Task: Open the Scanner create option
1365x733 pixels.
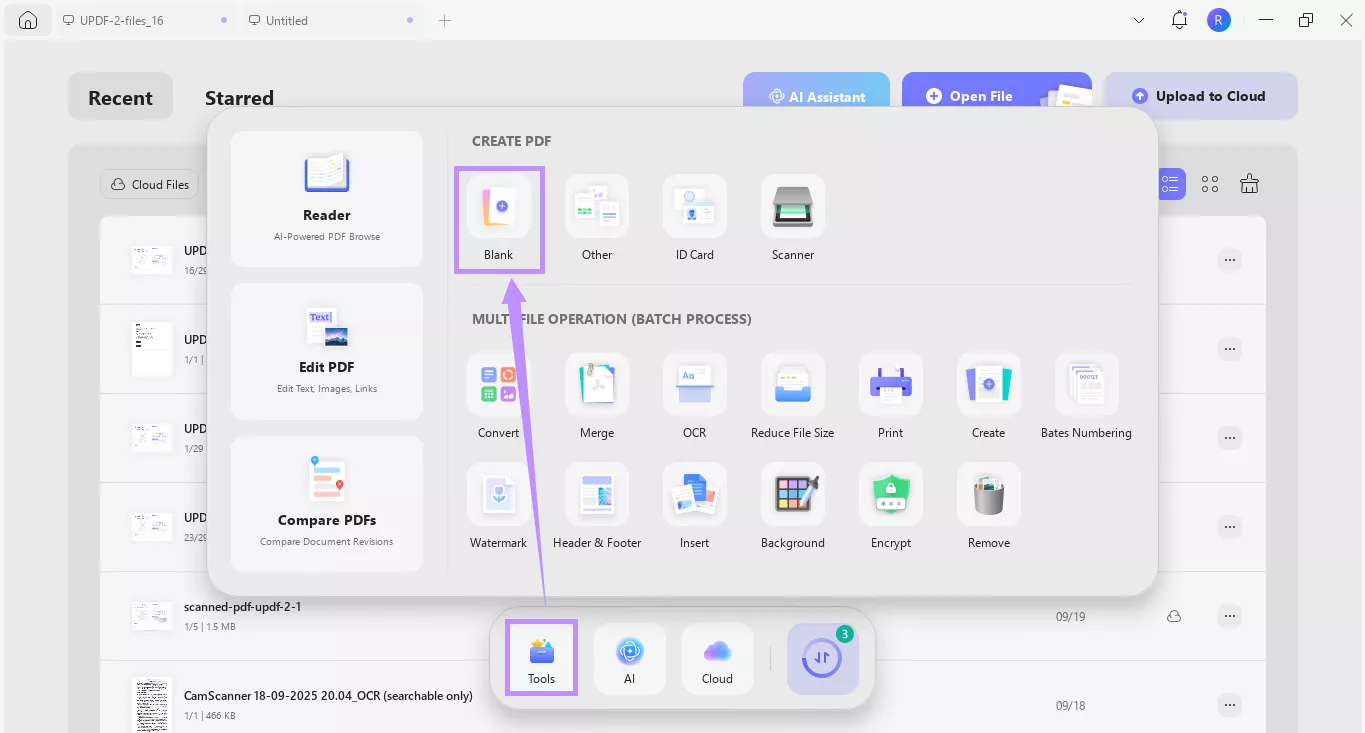Action: [x=792, y=207]
